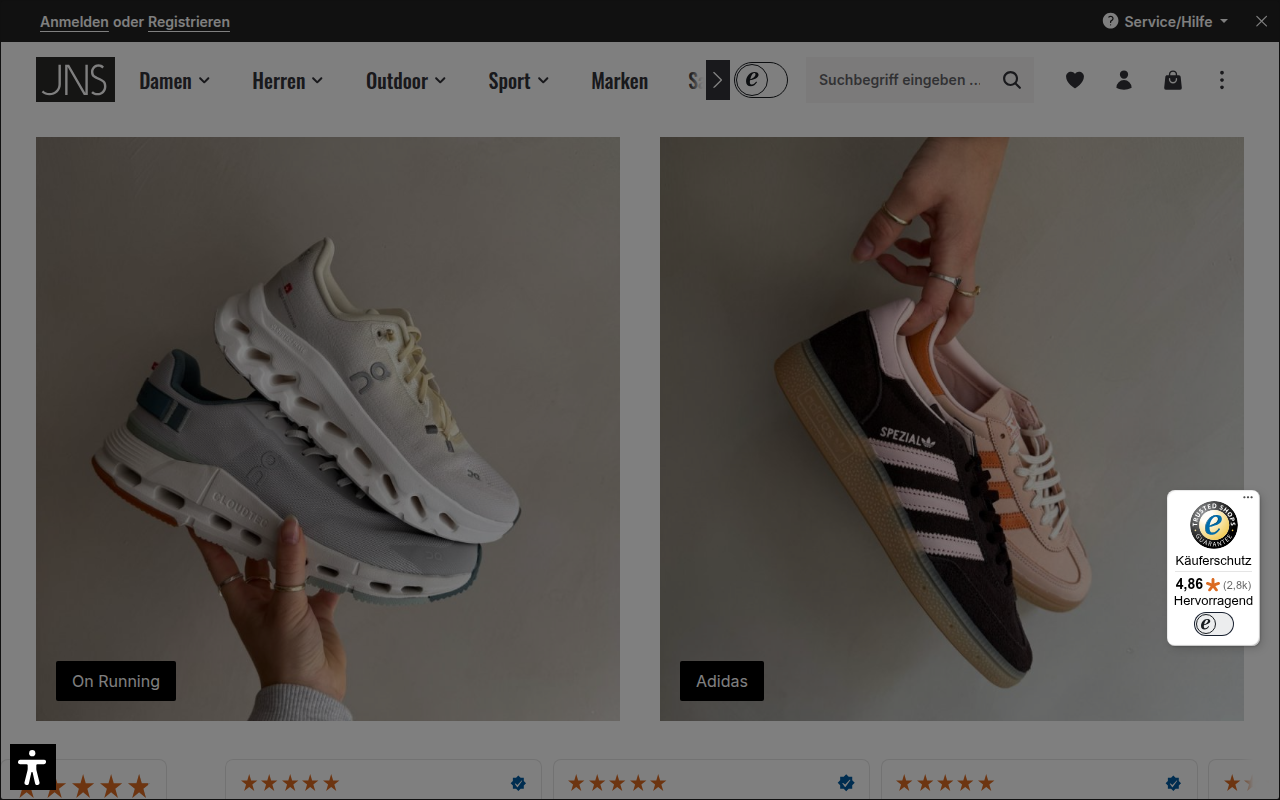Image resolution: width=1280 pixels, height=800 pixels.
Task: Open the wishlist heart icon
Action: coord(1075,80)
